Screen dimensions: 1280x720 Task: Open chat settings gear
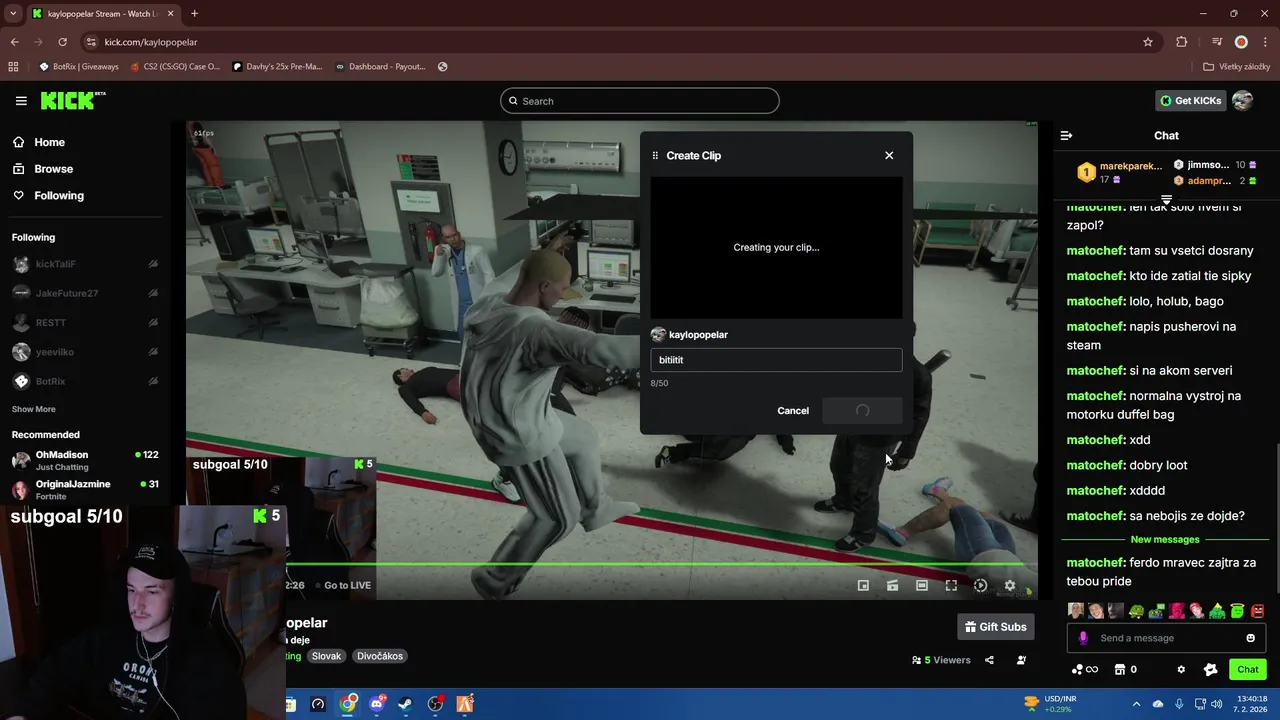coord(1181,670)
